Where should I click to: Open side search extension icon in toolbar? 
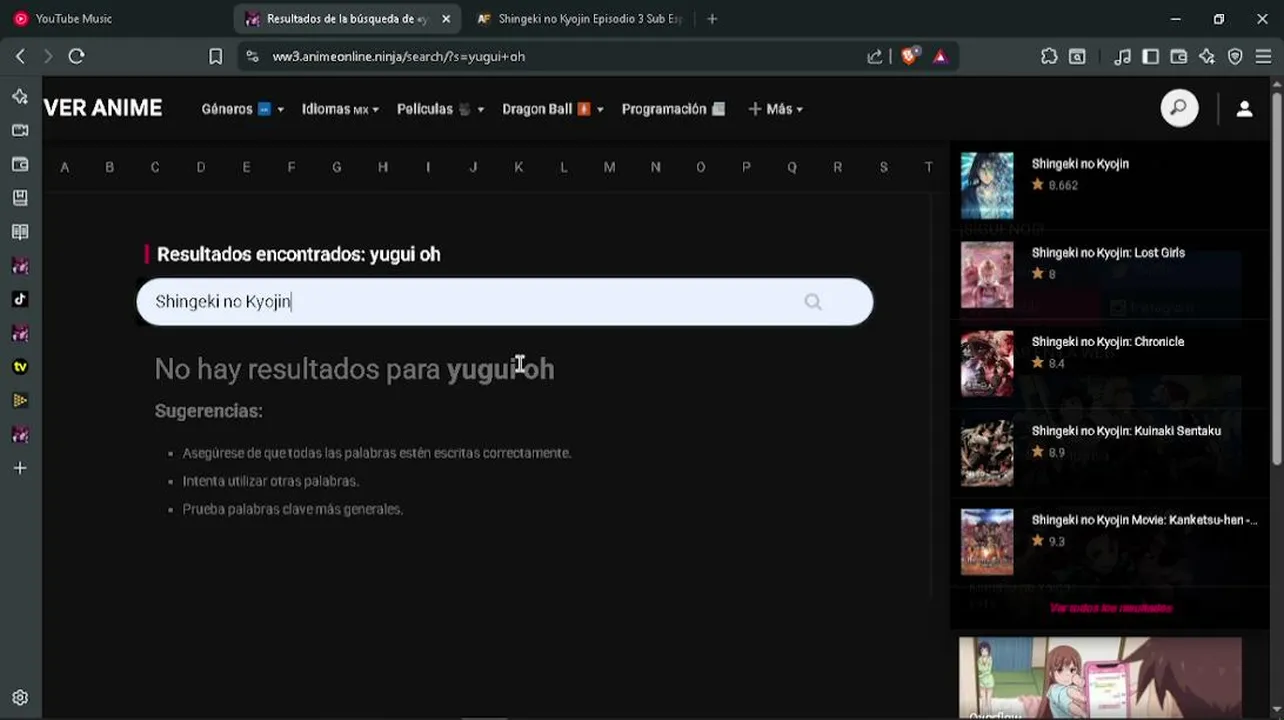tap(1077, 57)
